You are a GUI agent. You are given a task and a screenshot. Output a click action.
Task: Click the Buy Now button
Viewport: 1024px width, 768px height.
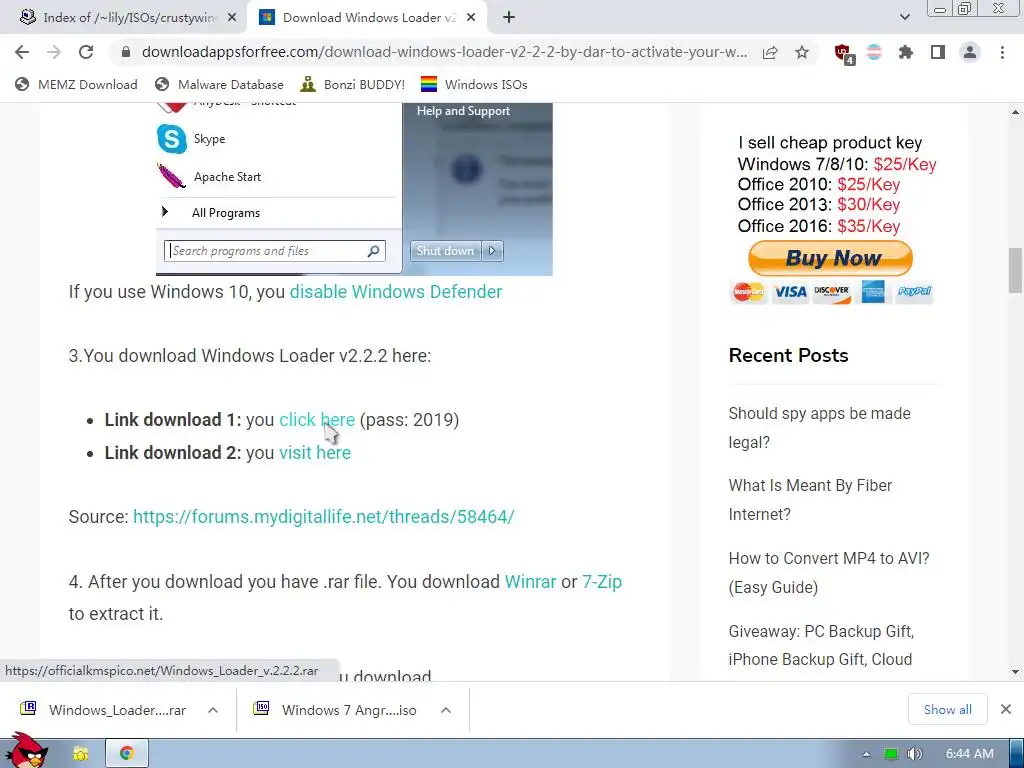(x=830, y=258)
